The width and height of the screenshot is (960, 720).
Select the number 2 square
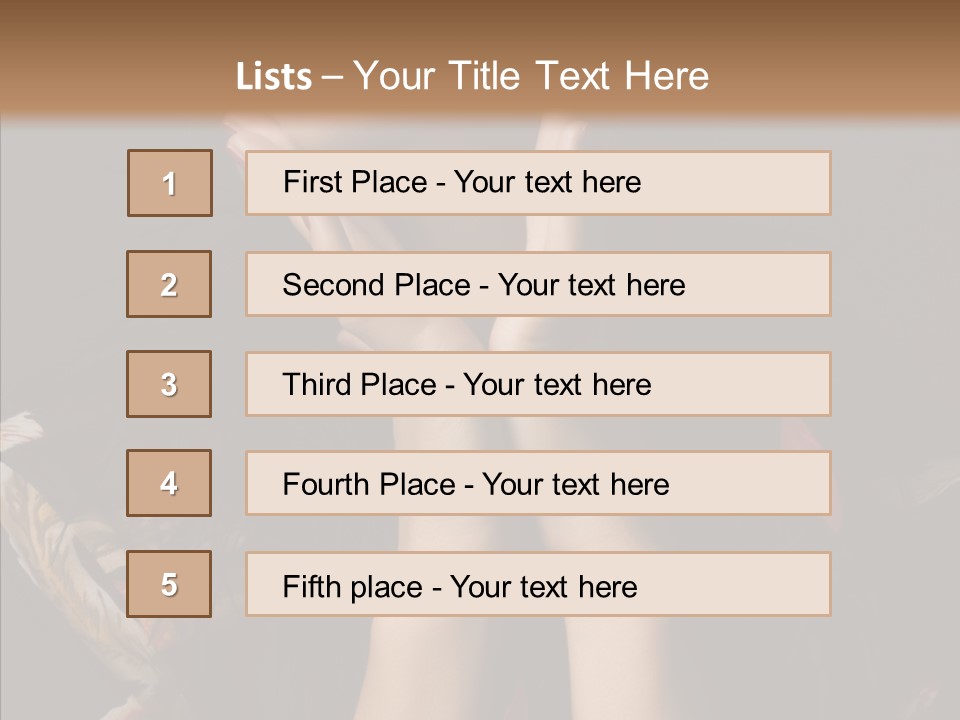[x=169, y=284]
